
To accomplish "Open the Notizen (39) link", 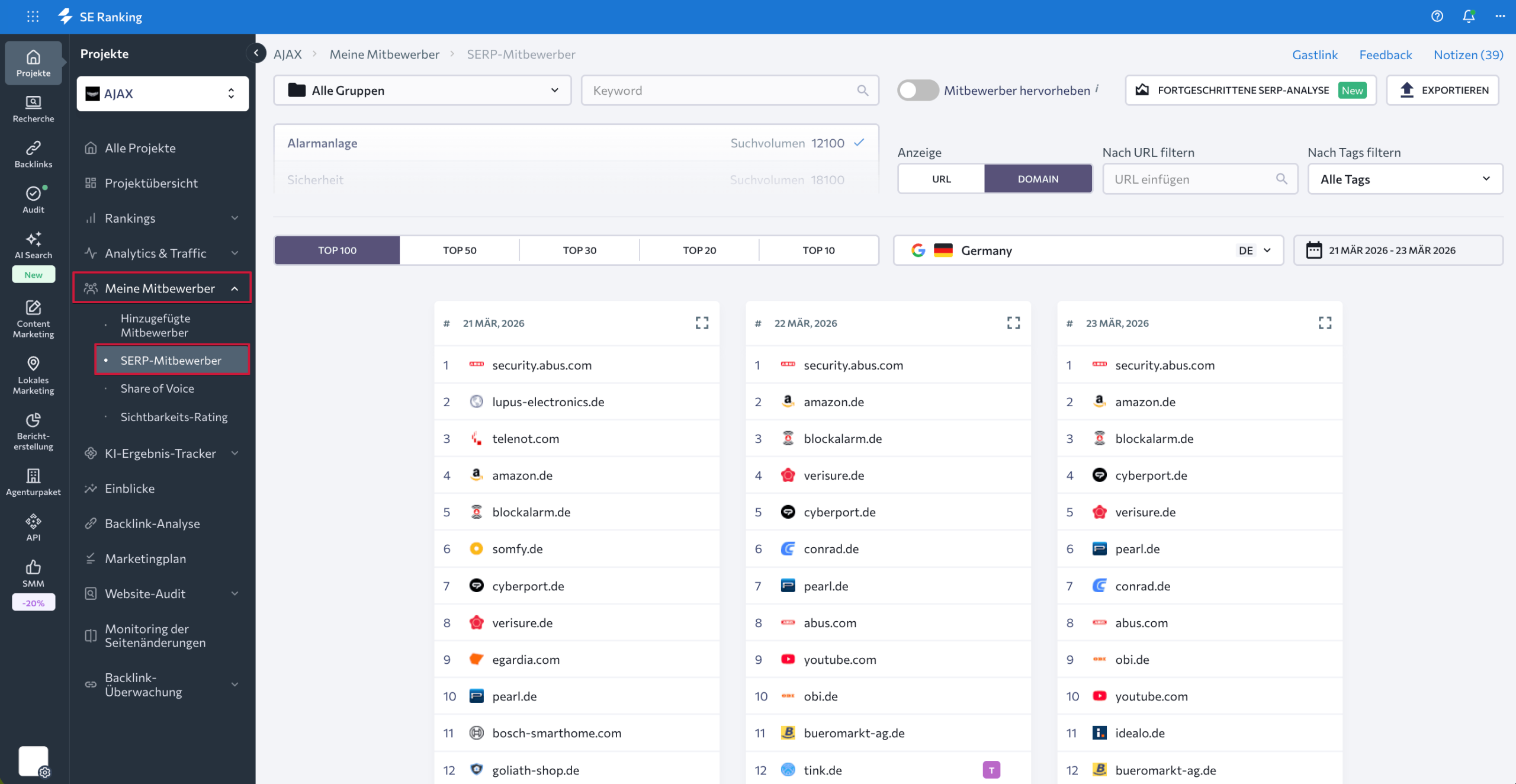I will click(x=1467, y=54).
